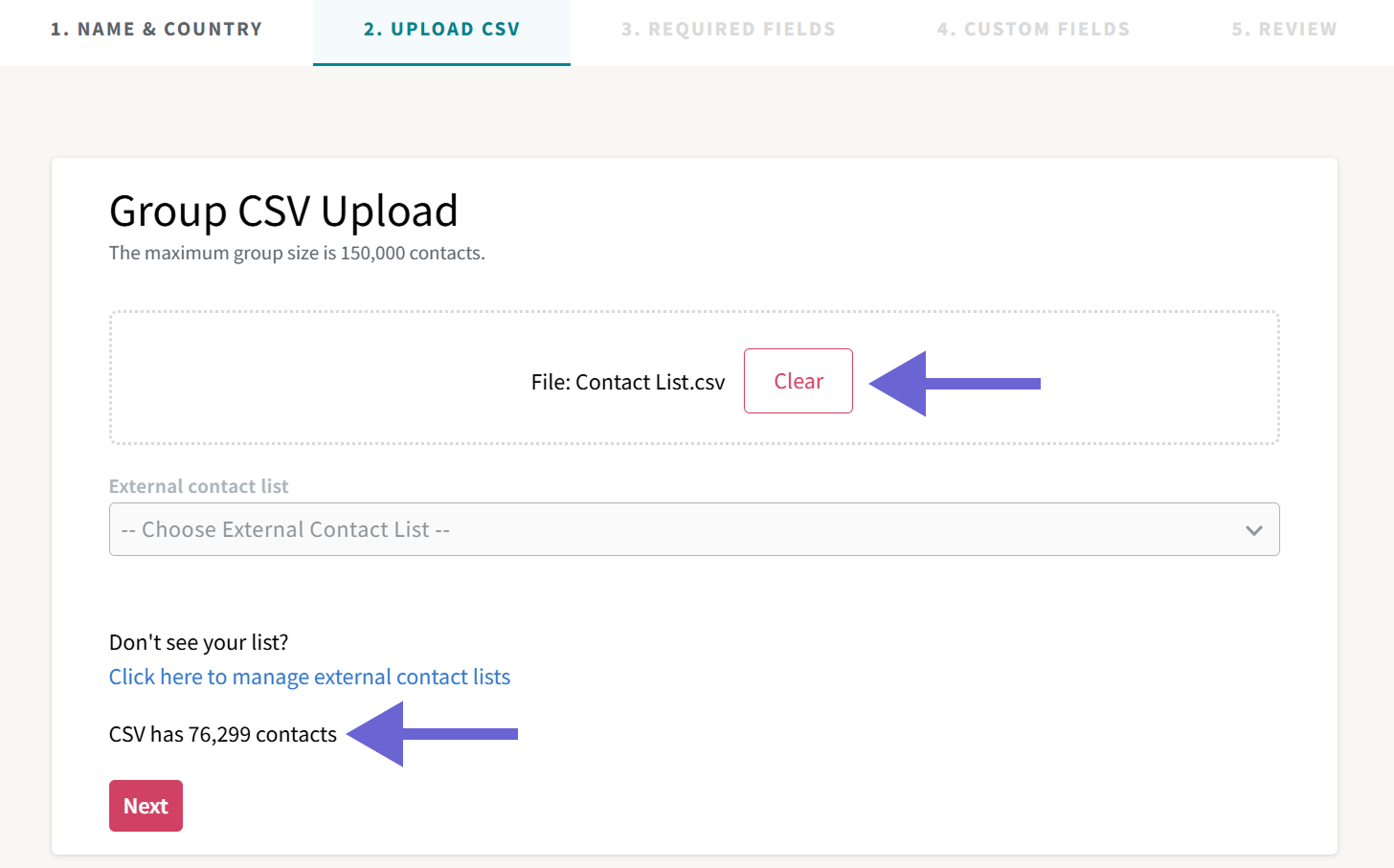Go to the "4. Custom Fields" tab
This screenshot has width=1394, height=868.
coord(1033,29)
